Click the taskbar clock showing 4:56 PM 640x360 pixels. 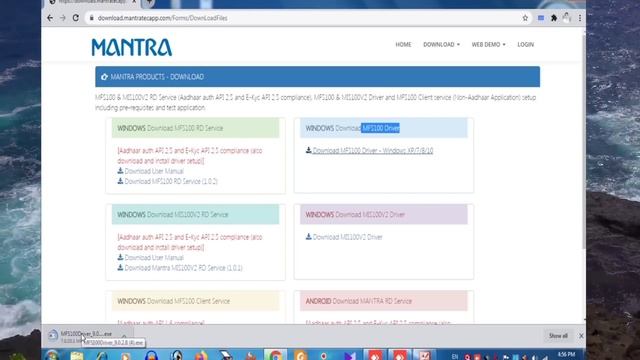point(567,355)
